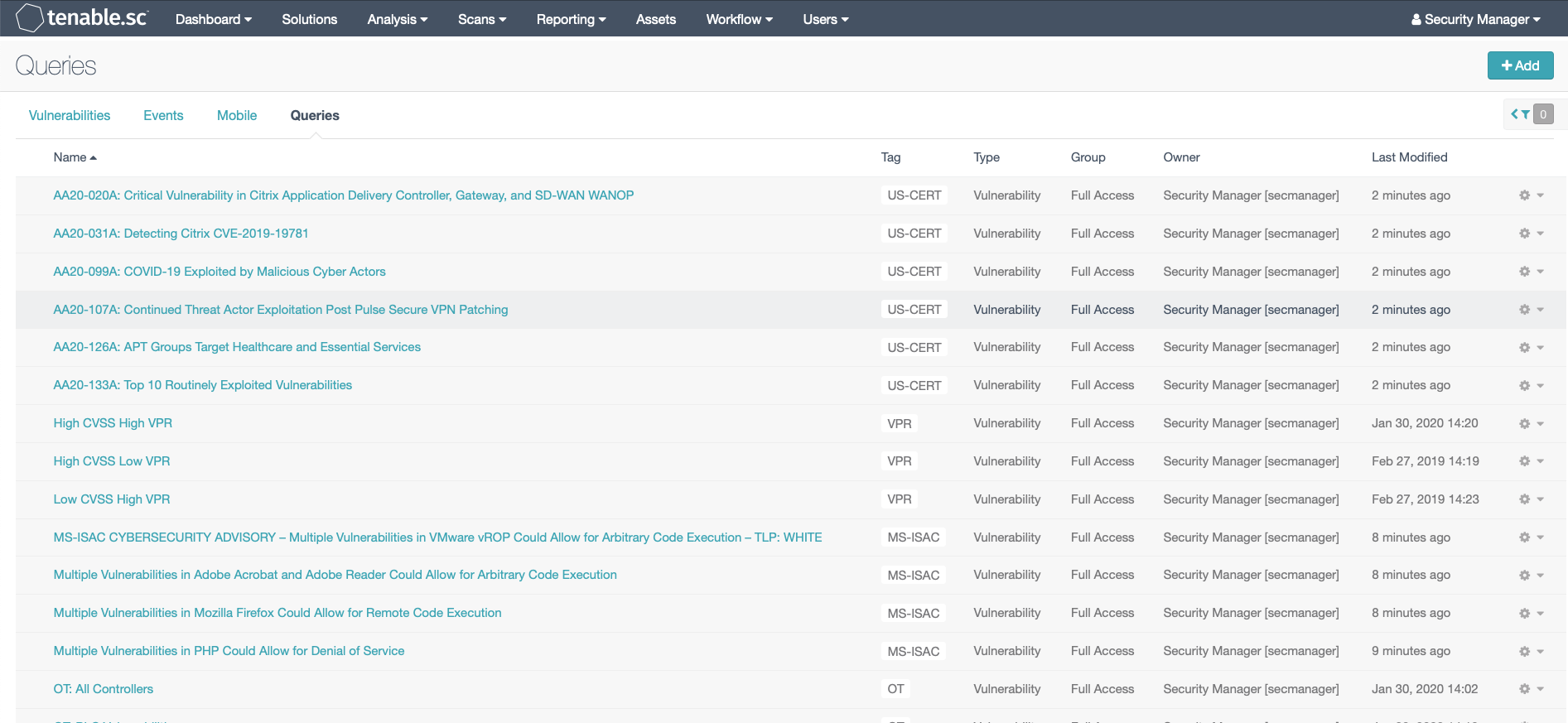Screen dimensions: 1568x723
Task: Open AA20-099A COVID-19 Exploited query
Action: 220,272
